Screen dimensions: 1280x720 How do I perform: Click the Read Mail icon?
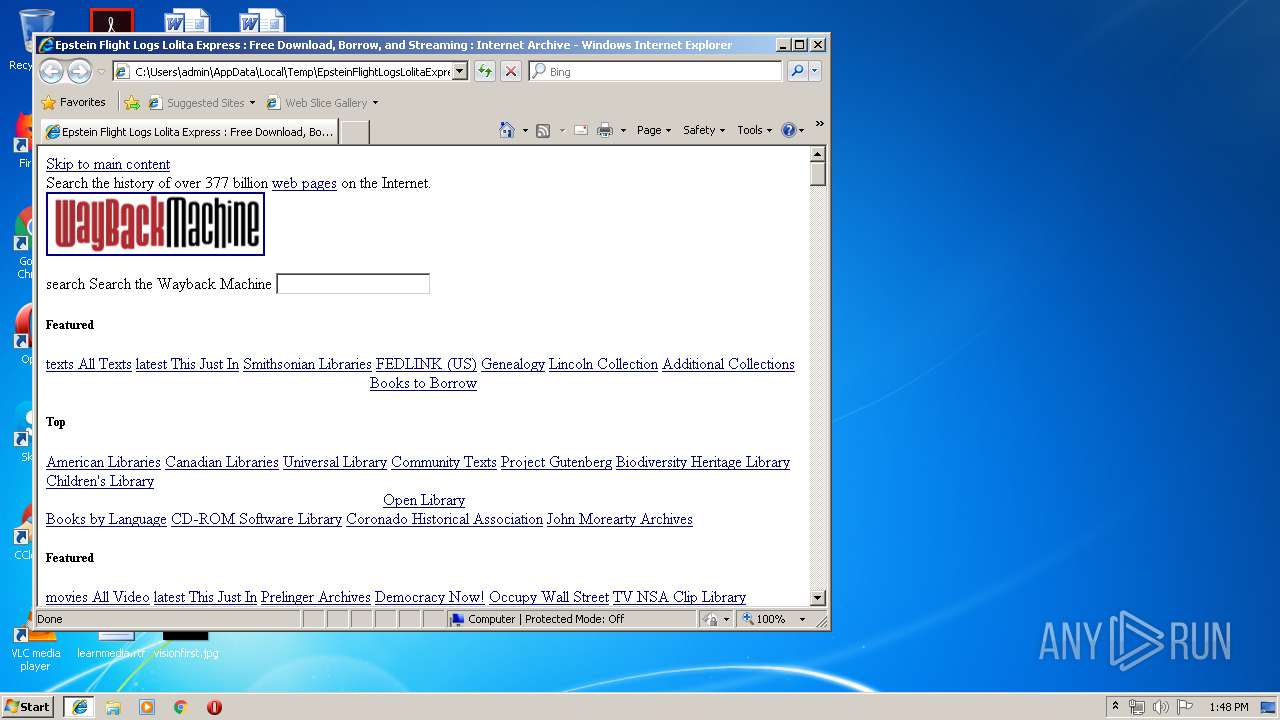pyautogui.click(x=580, y=130)
